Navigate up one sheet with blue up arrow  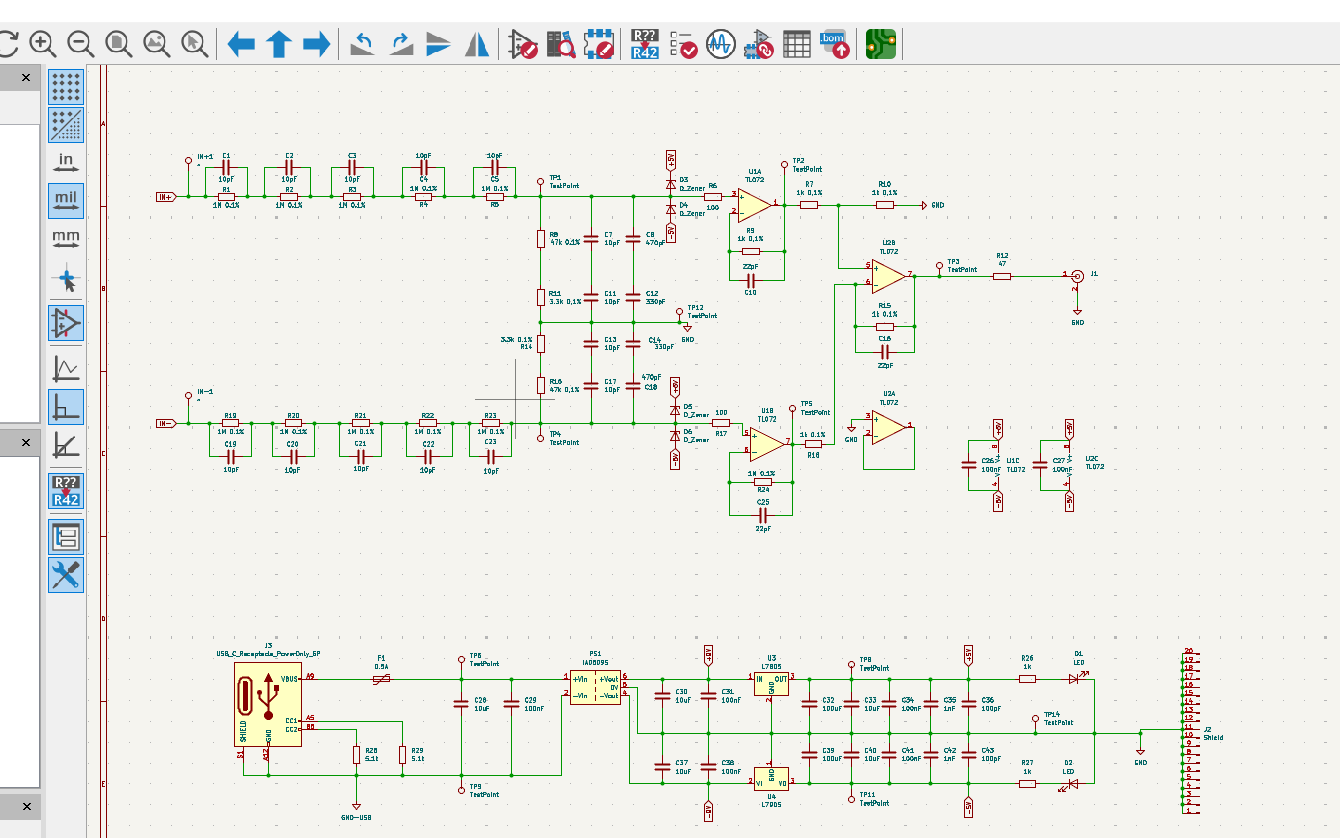click(x=279, y=43)
